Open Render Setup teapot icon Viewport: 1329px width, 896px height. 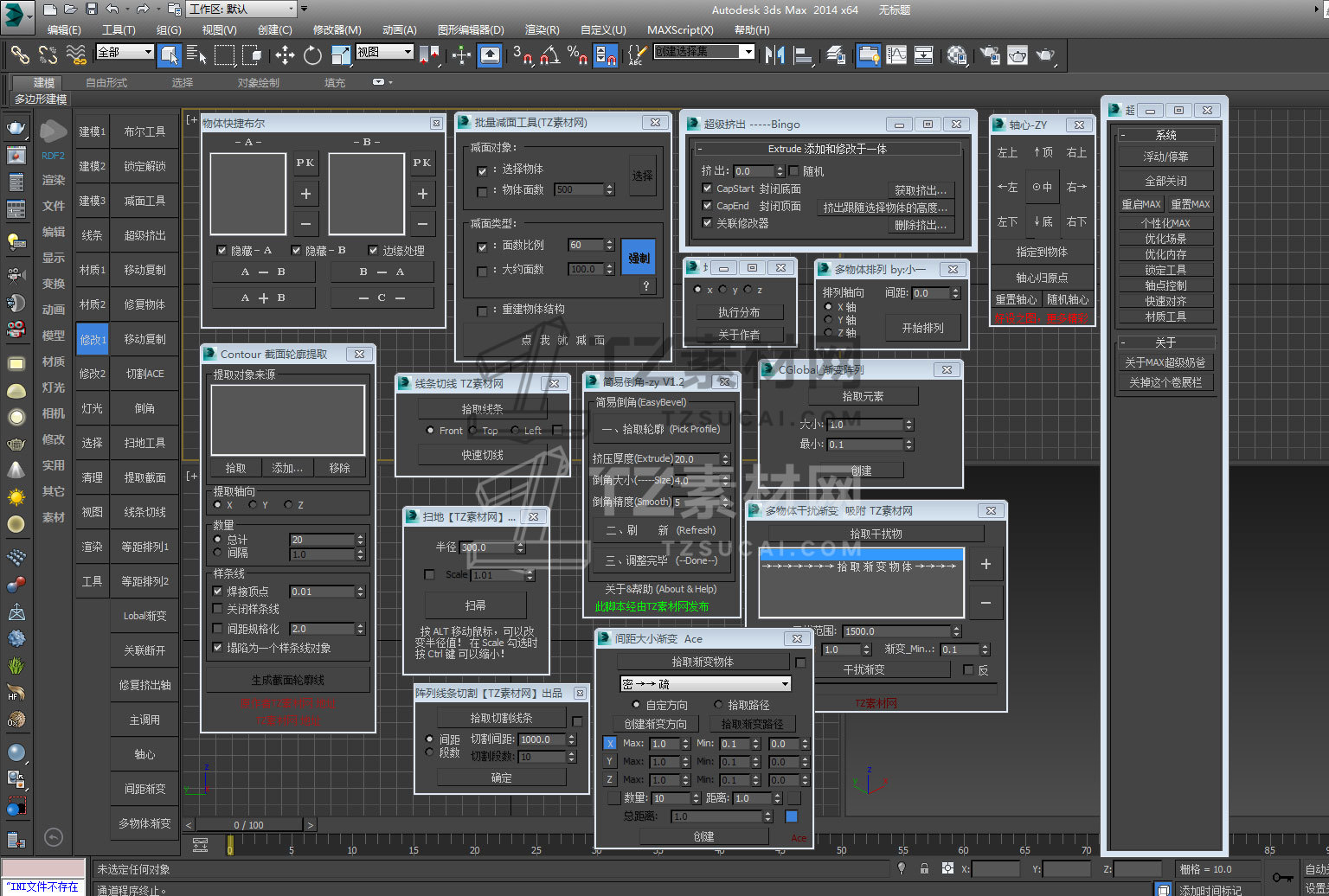click(x=988, y=54)
